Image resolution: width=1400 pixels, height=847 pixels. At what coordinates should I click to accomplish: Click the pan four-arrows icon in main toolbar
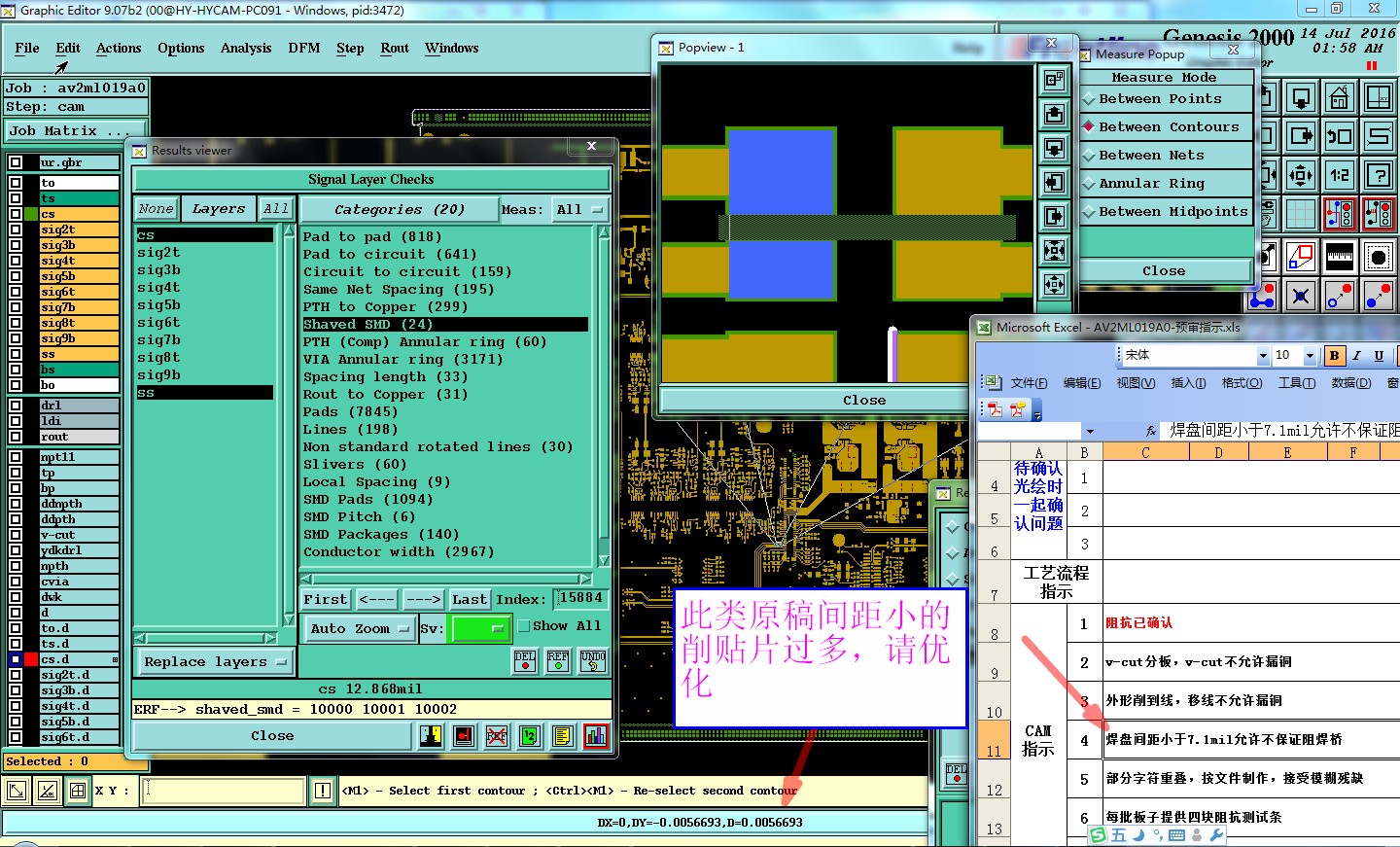tap(1301, 175)
